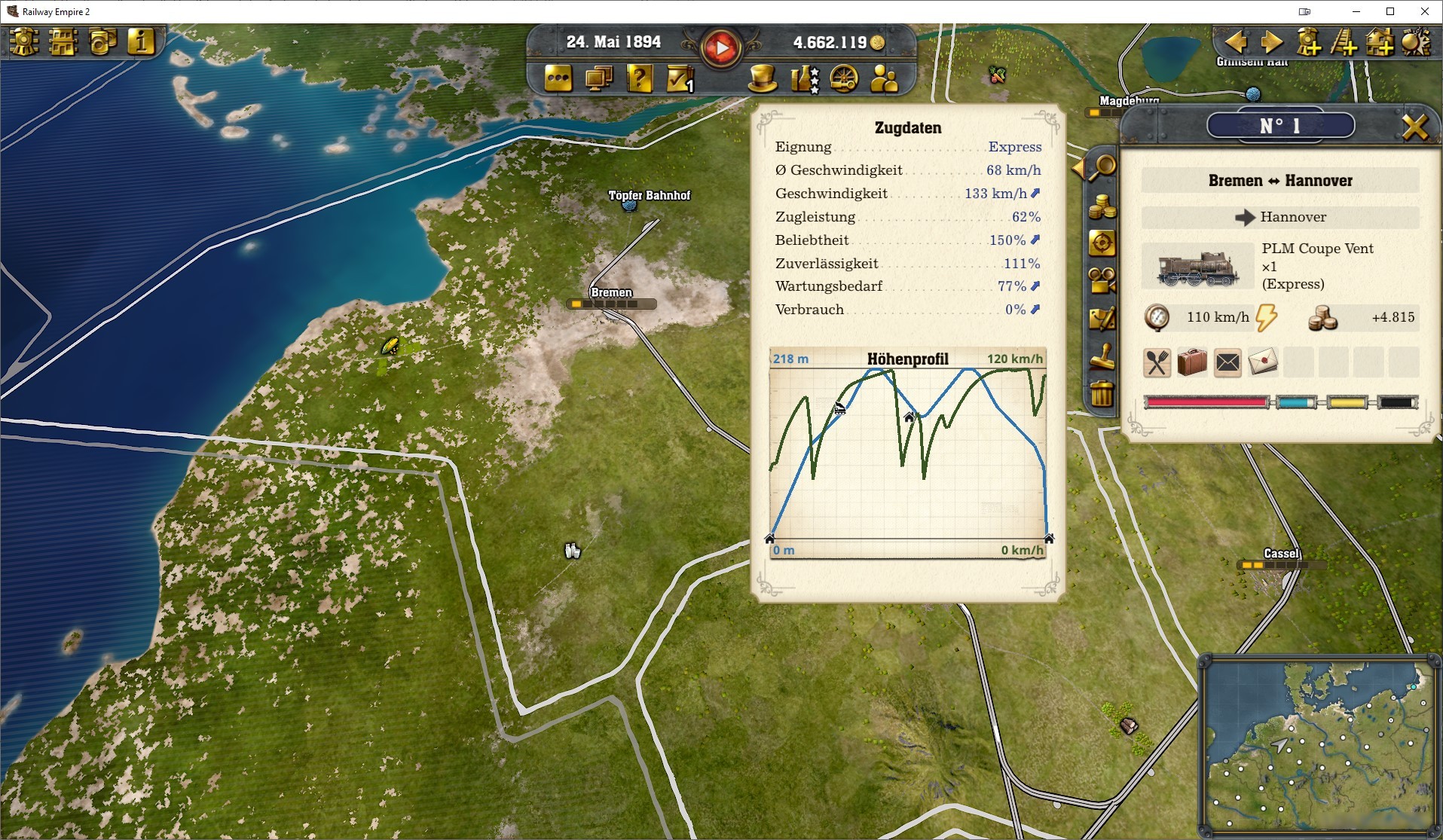Select the track construction tool
Screen dimensions: 1443x840
(x=1344, y=44)
